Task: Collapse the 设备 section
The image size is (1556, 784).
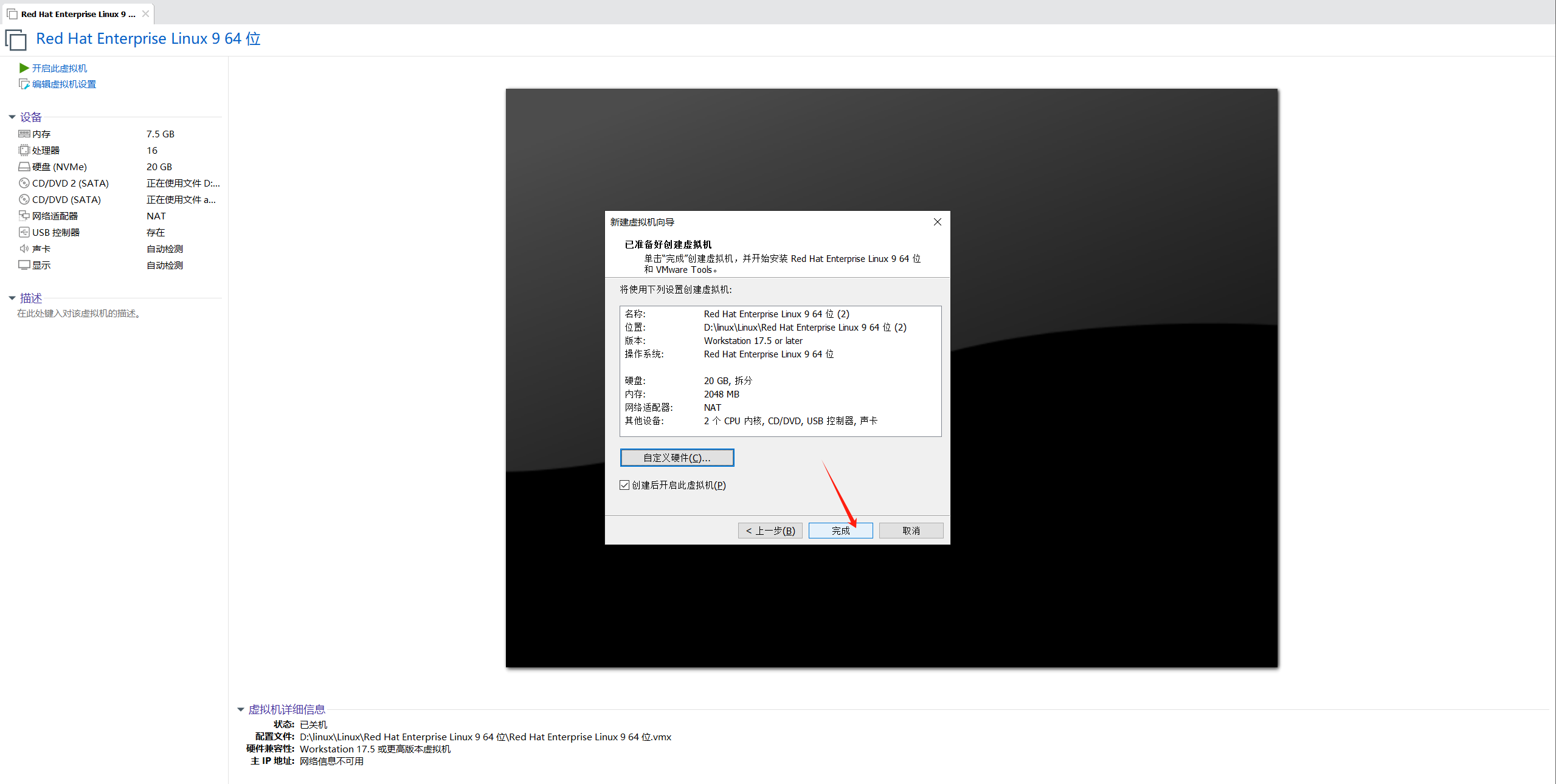Action: point(12,117)
